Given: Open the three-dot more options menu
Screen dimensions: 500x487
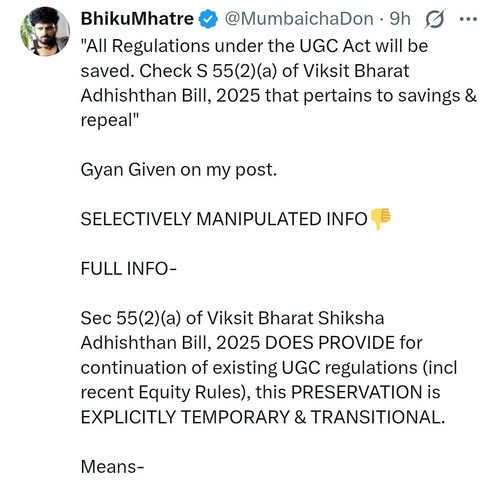Looking at the screenshot, I should [468, 19].
